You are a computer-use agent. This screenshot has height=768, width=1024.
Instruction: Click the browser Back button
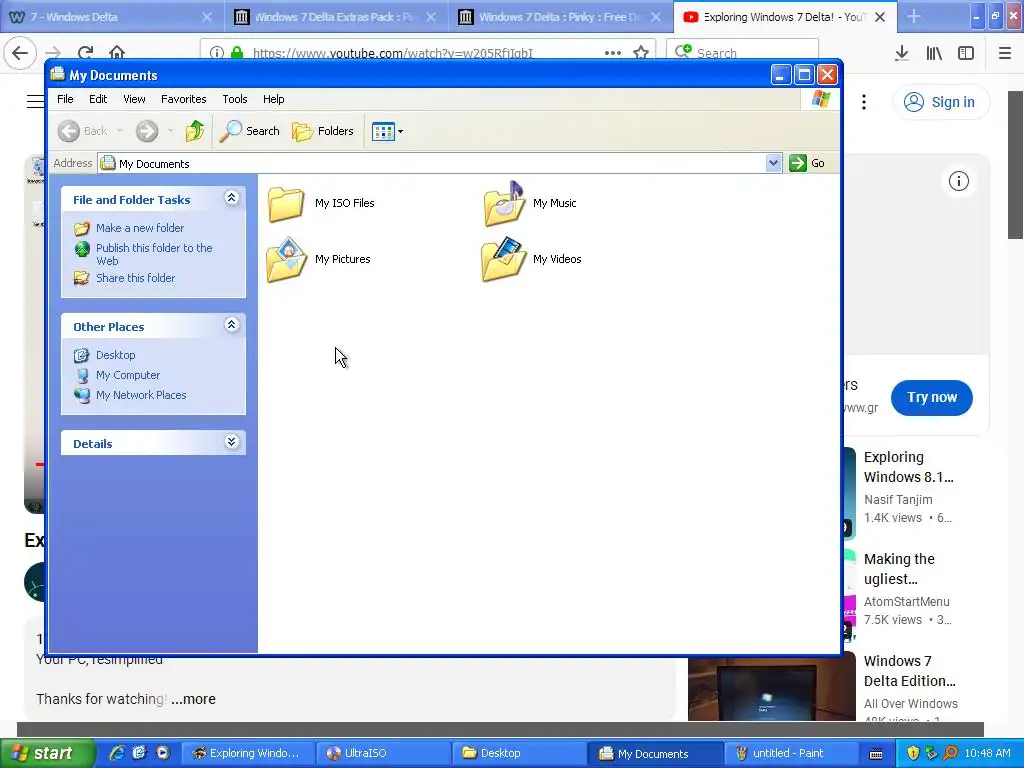coord(20,52)
